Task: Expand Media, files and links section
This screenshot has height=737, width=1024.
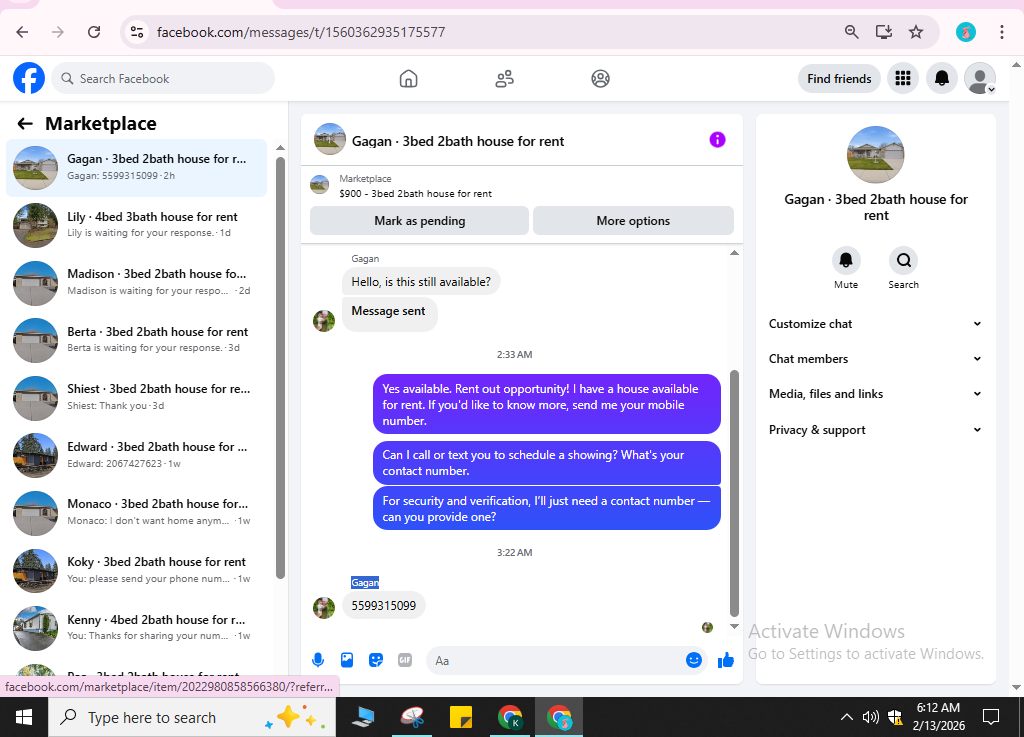Action: click(x=875, y=394)
